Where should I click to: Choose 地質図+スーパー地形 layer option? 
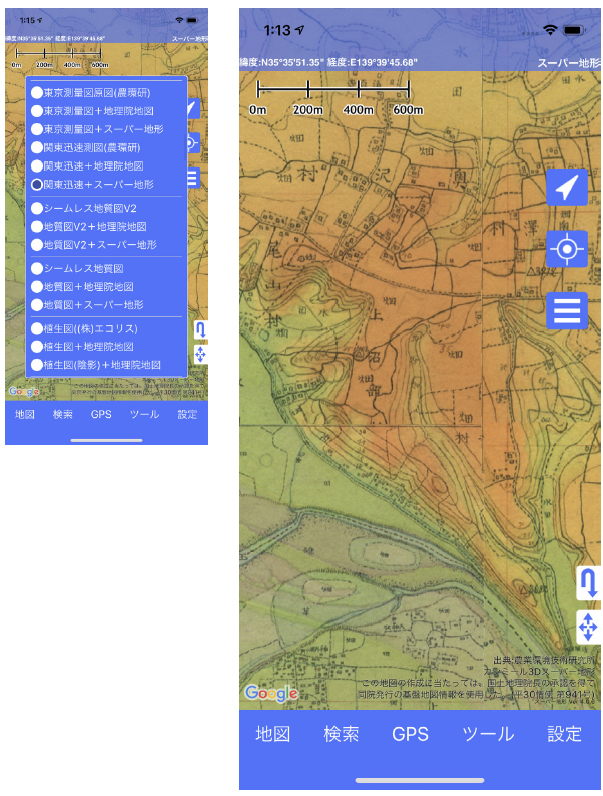pyautogui.click(x=37, y=305)
